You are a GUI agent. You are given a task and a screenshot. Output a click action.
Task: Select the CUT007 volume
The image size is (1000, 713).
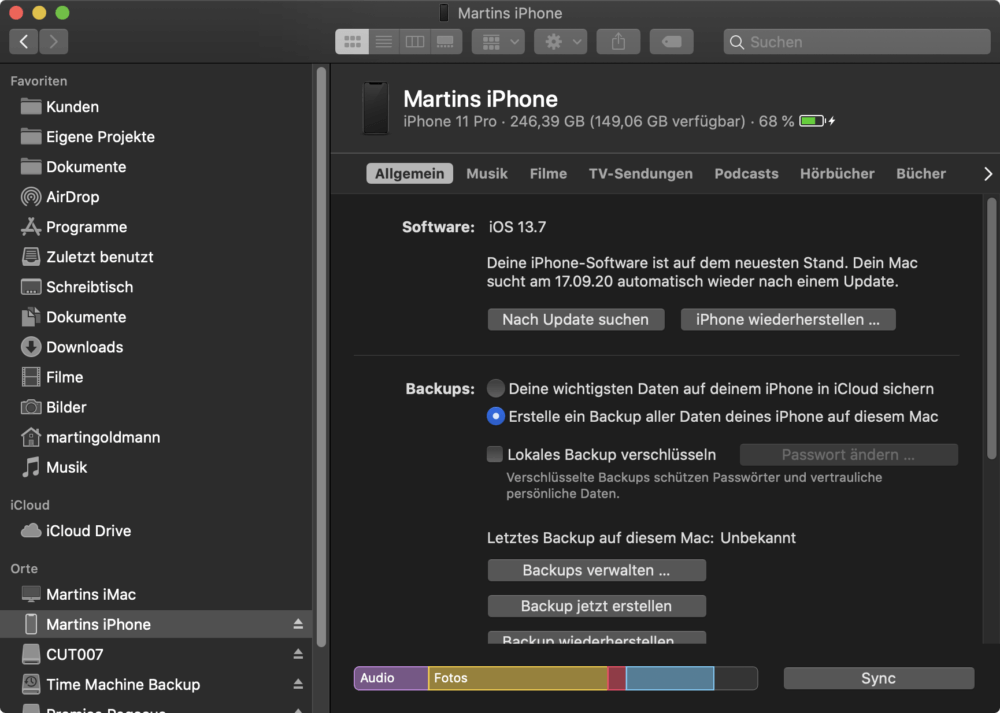(156, 654)
